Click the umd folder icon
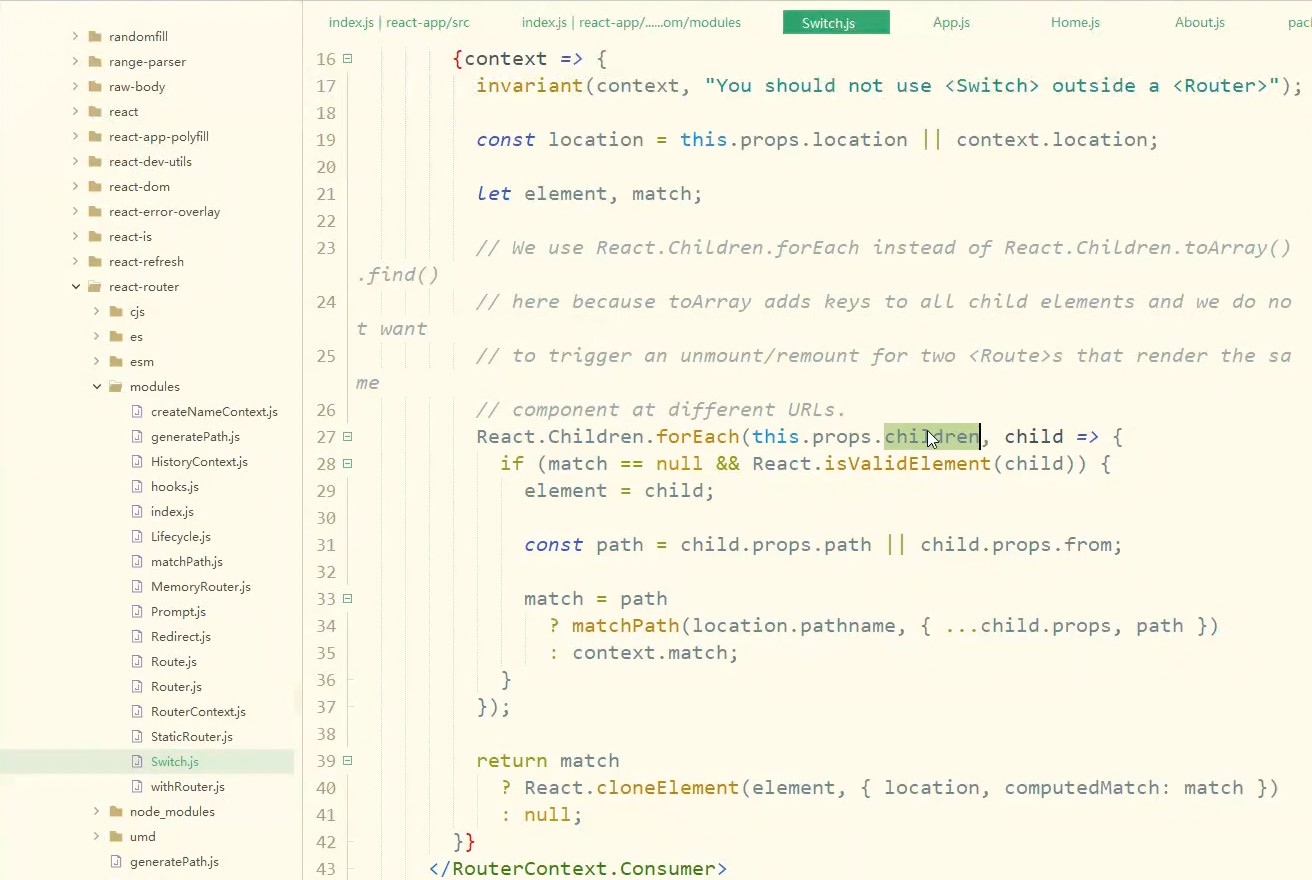This screenshot has width=1312, height=880. (x=116, y=836)
